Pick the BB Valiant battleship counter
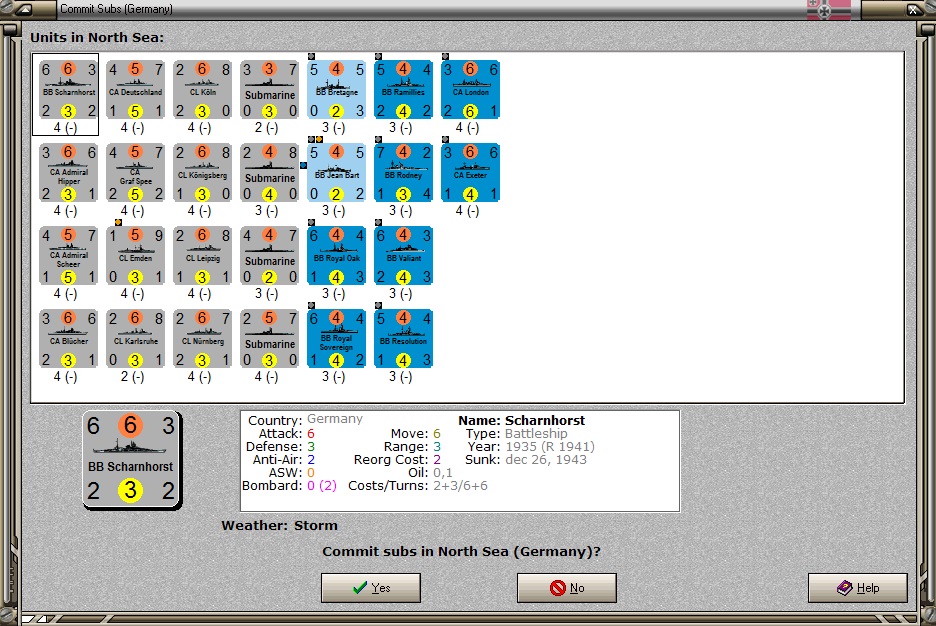This screenshot has width=936, height=626. 403,255
